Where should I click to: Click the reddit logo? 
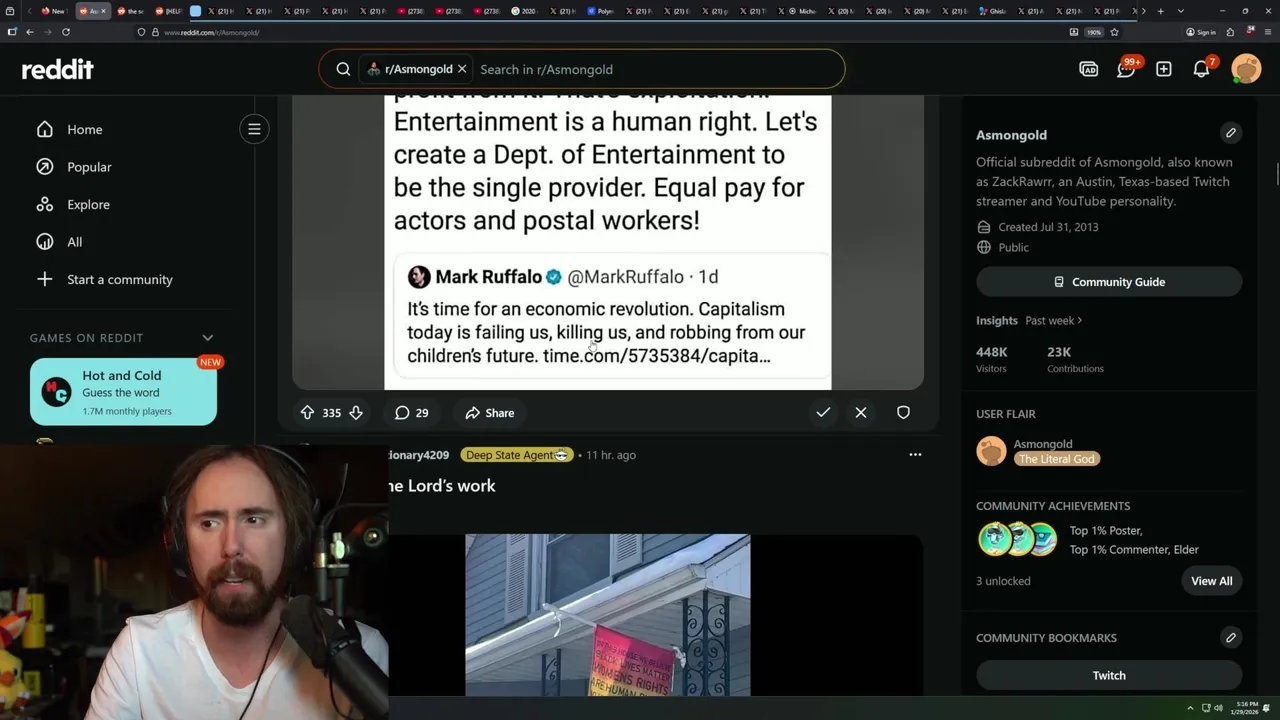58,69
